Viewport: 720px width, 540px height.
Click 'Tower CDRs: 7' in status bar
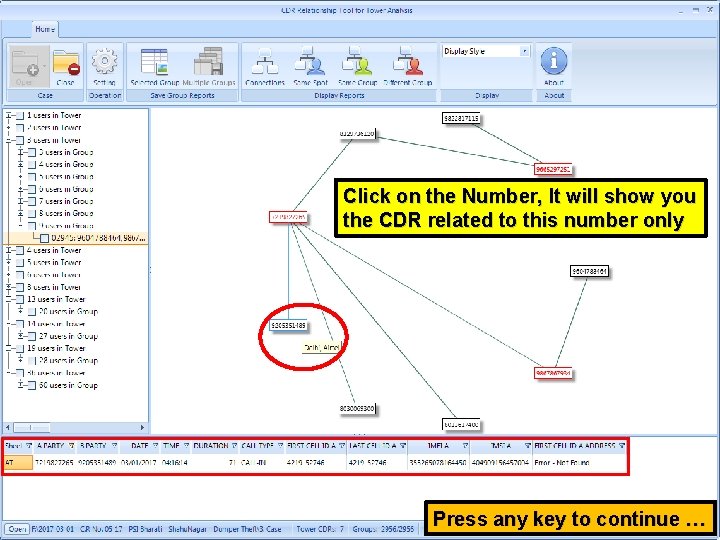(320, 529)
